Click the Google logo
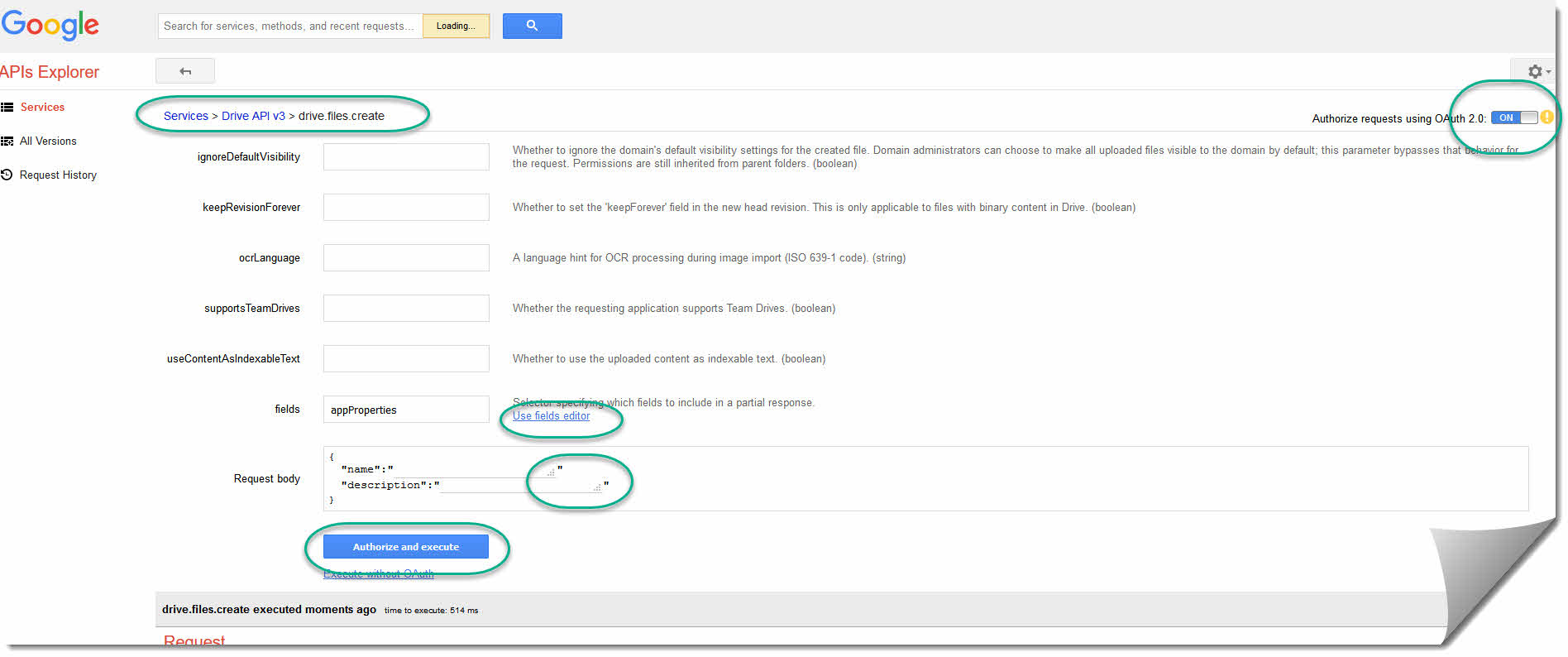 tap(50, 25)
